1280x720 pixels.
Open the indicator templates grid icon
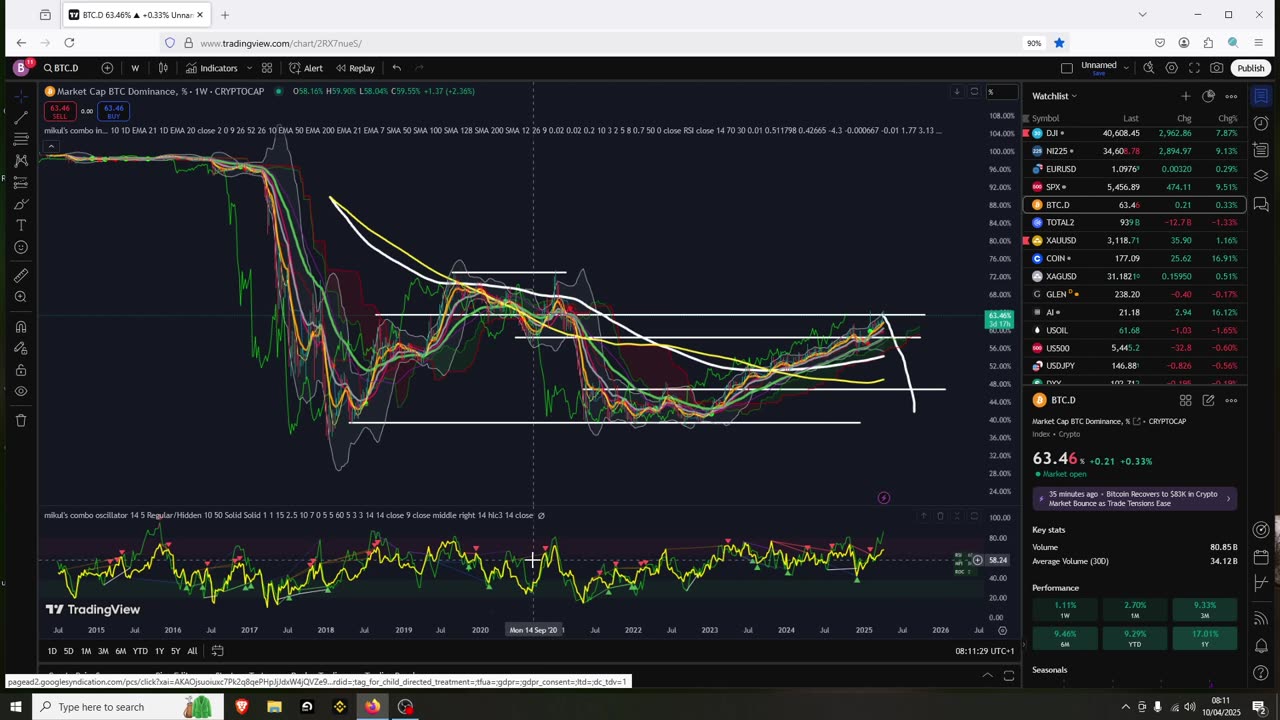pos(267,68)
